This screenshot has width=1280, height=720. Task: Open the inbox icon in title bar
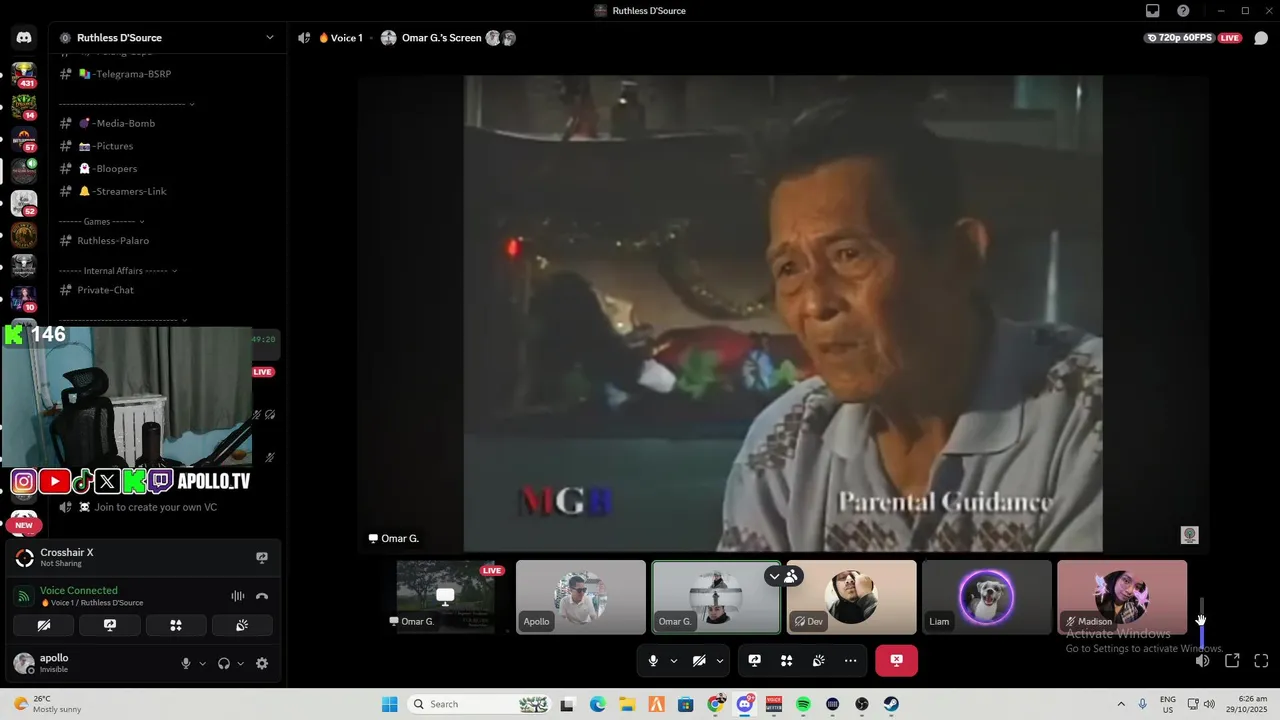[x=1152, y=11]
